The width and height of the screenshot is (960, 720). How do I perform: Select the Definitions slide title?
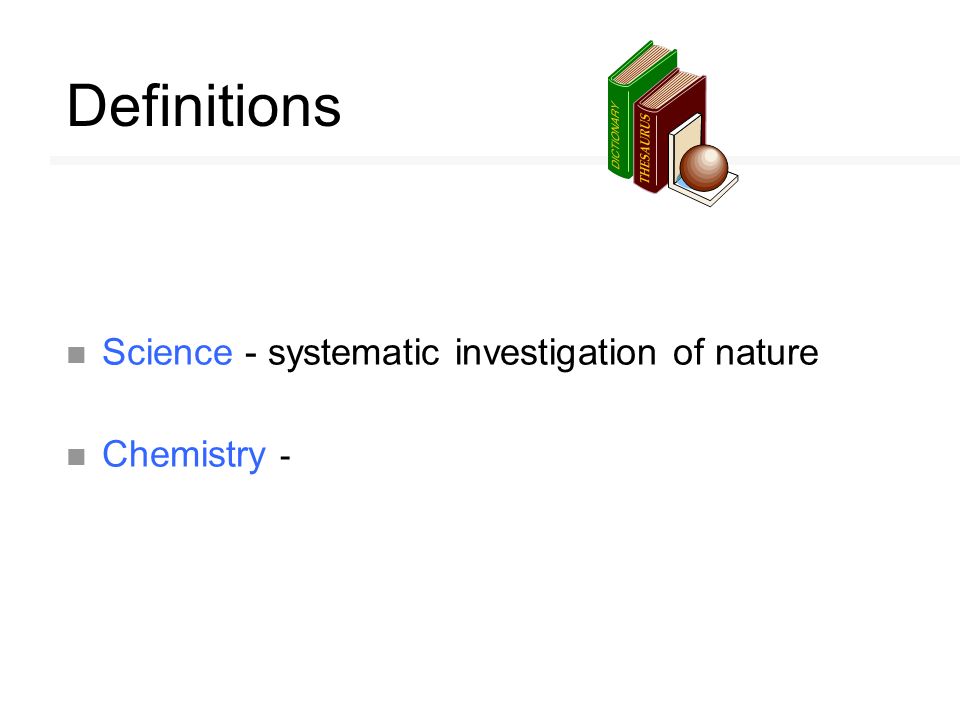tap(203, 106)
